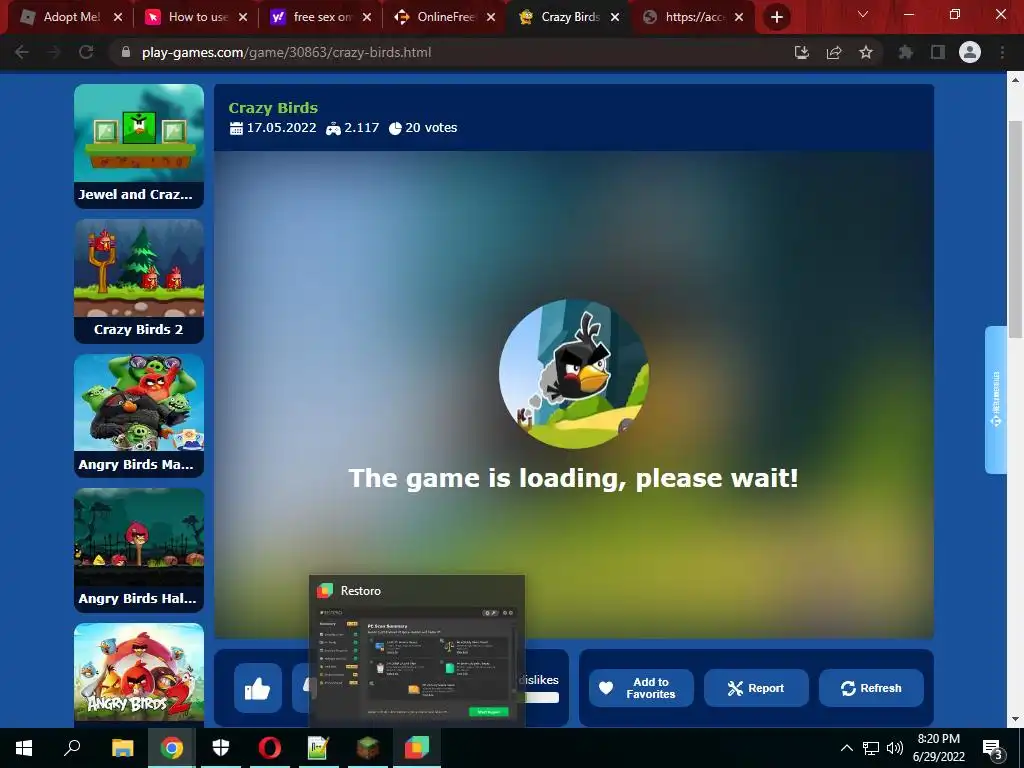Click the Restoro taskbar icon
The height and width of the screenshot is (768, 1024).
(417, 748)
